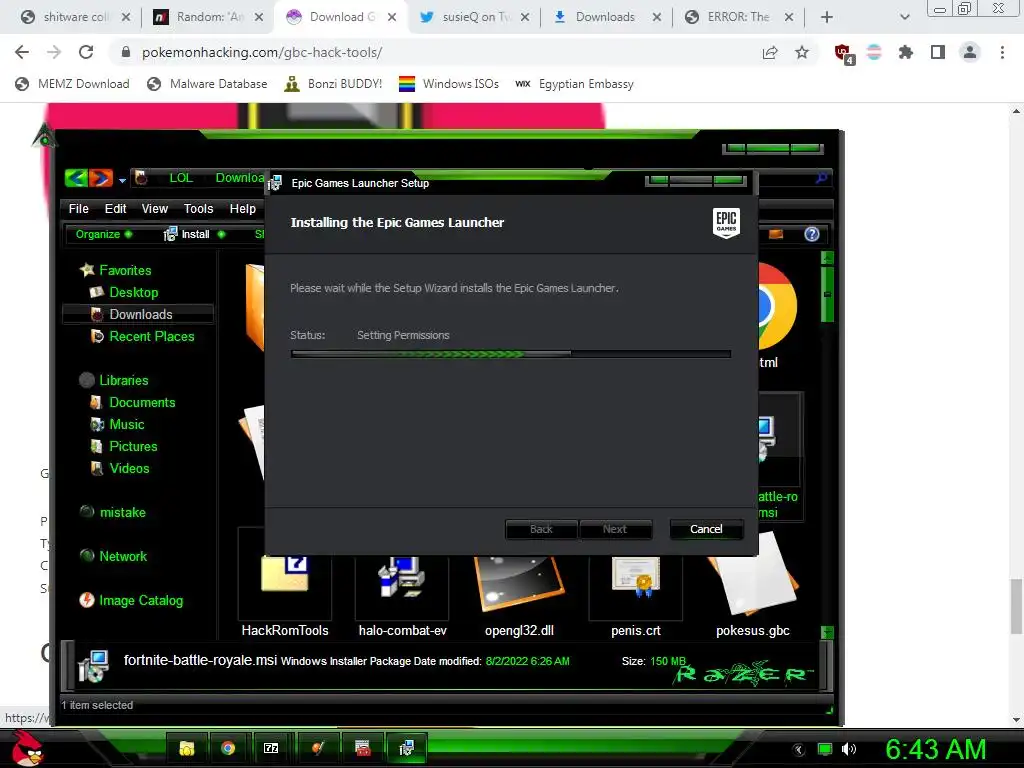The height and width of the screenshot is (768, 1024).
Task: Select Image Catalog in navigation pane
Action: (131, 600)
